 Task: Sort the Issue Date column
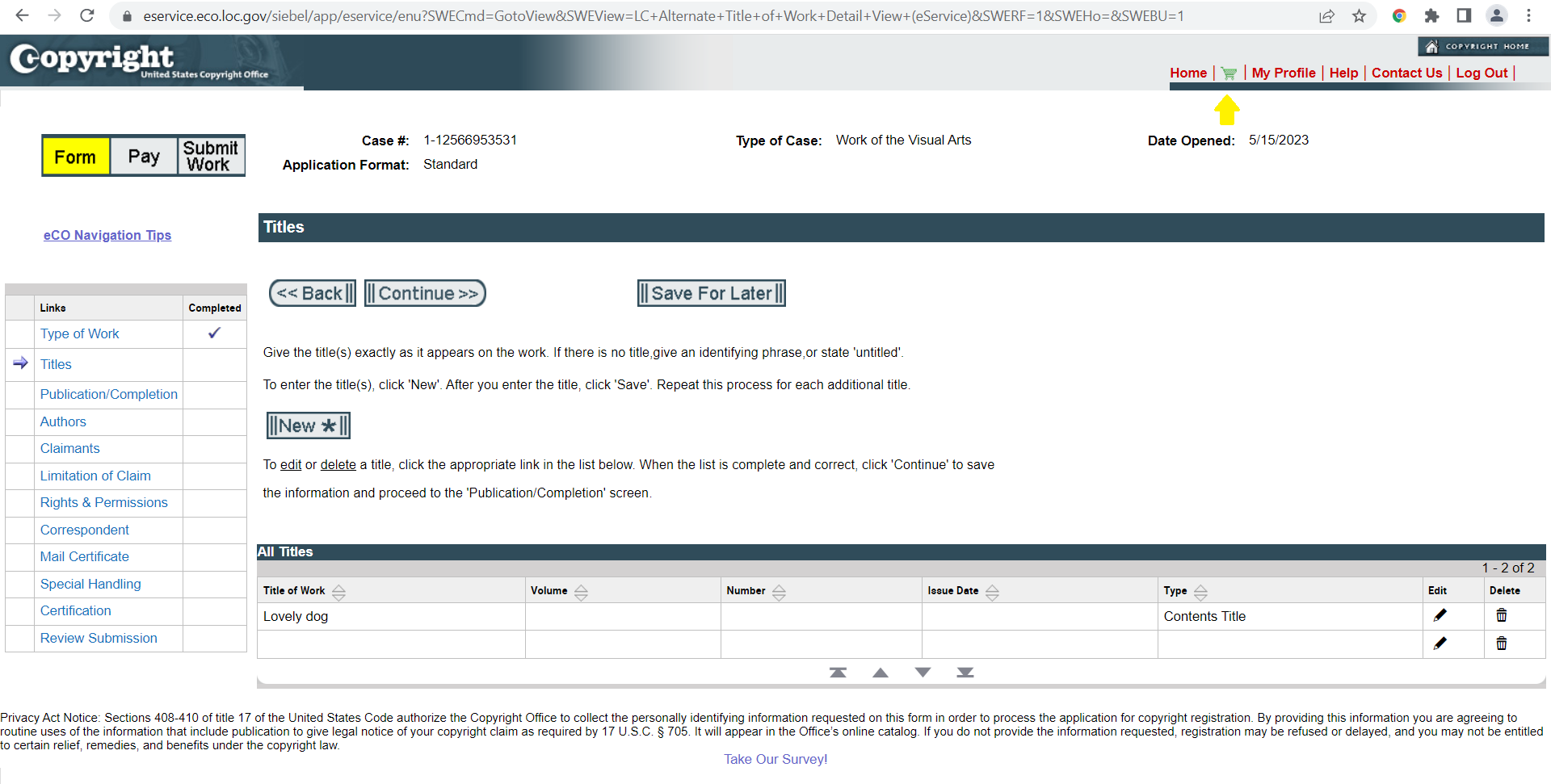click(992, 591)
